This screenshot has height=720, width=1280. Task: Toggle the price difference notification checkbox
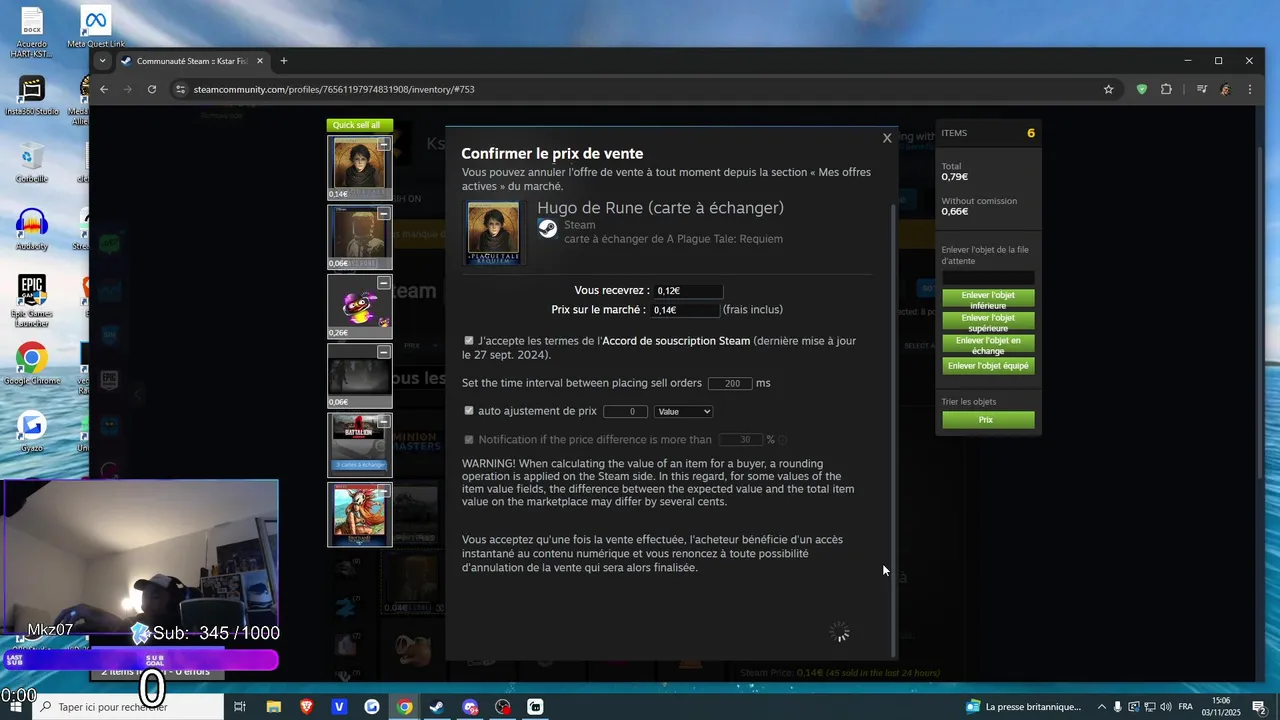point(469,440)
